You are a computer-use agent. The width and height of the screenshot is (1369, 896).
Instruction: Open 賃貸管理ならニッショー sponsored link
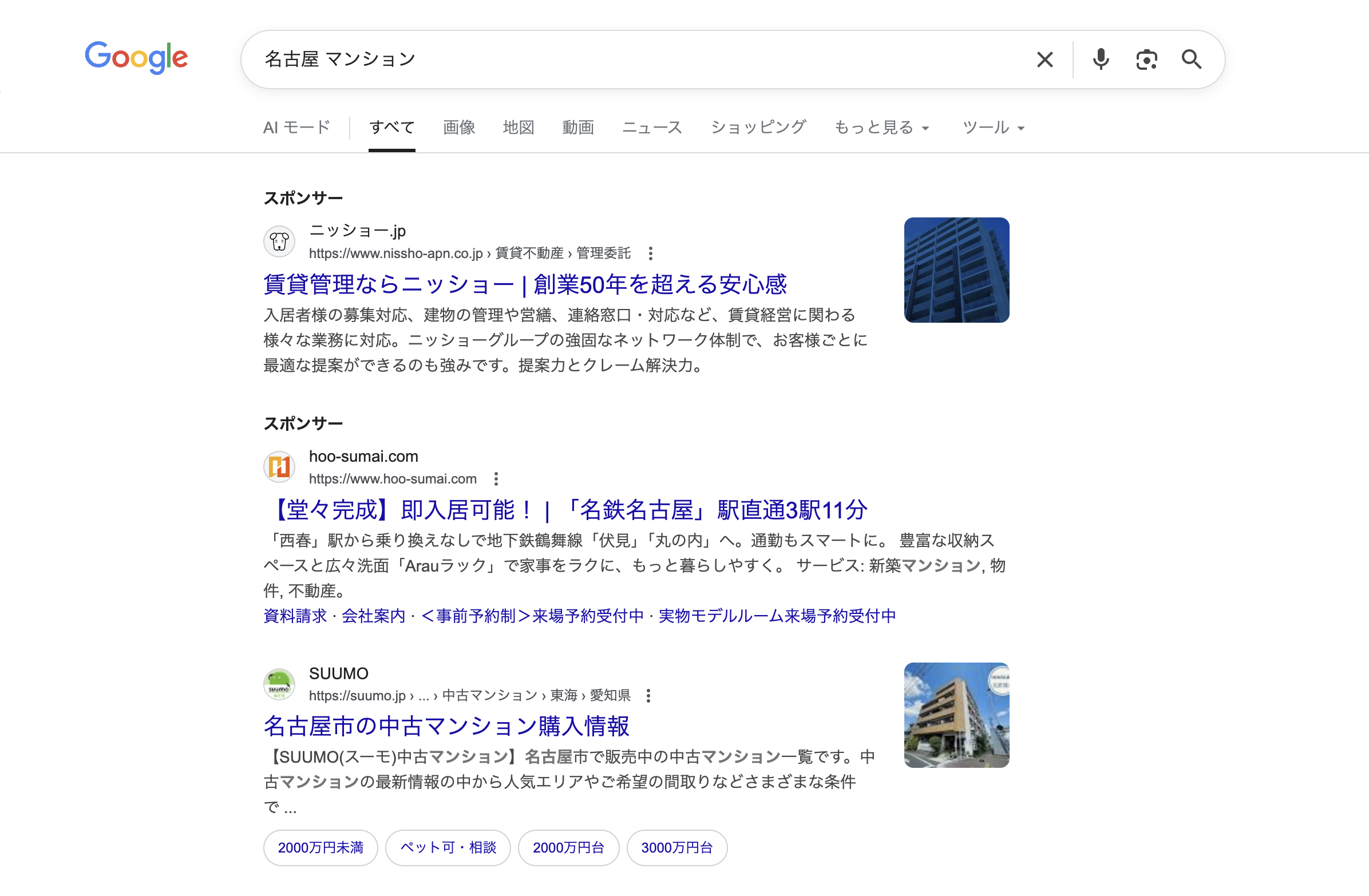pos(525,284)
